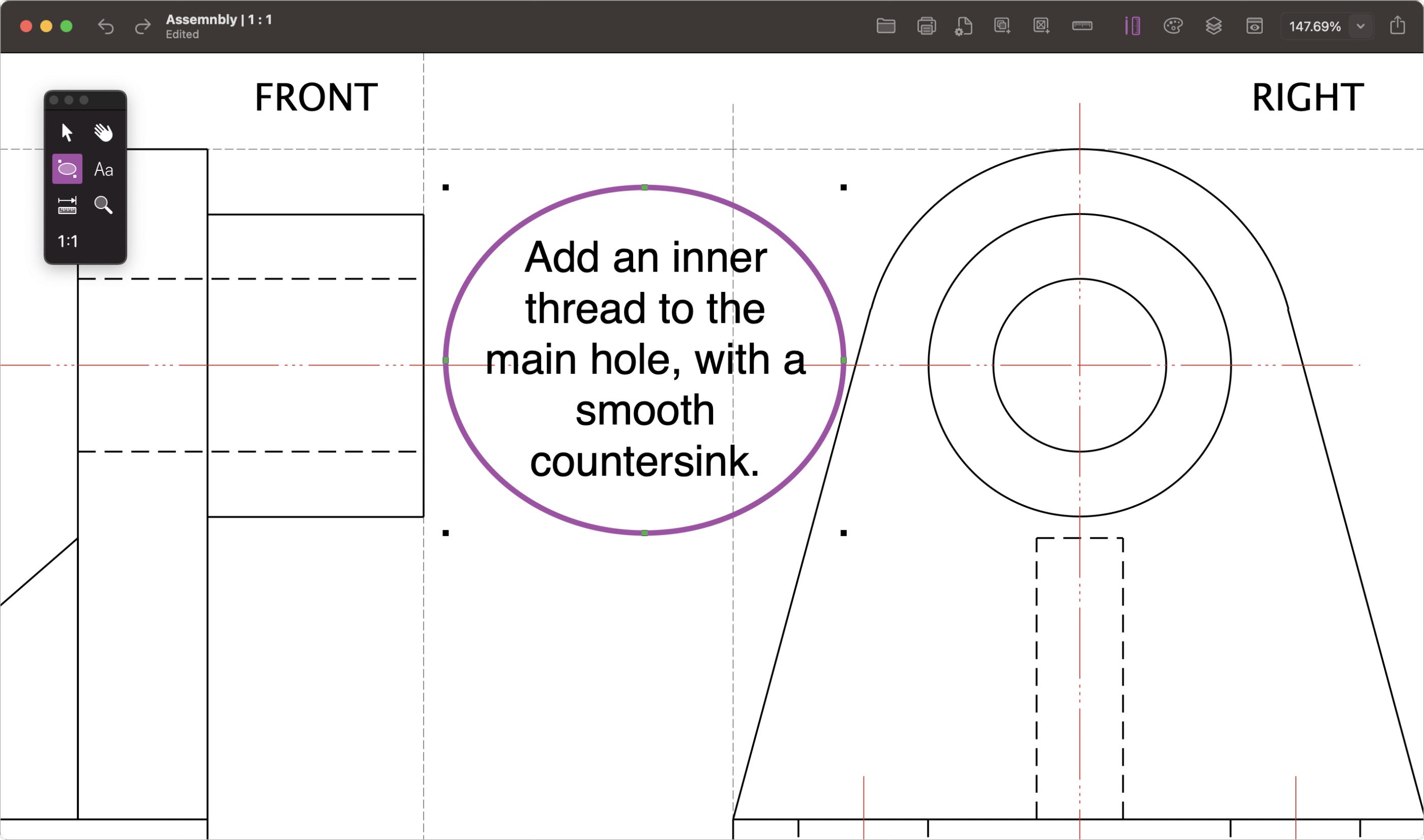Undo the last edit
This screenshot has width=1424, height=840.
point(106,26)
